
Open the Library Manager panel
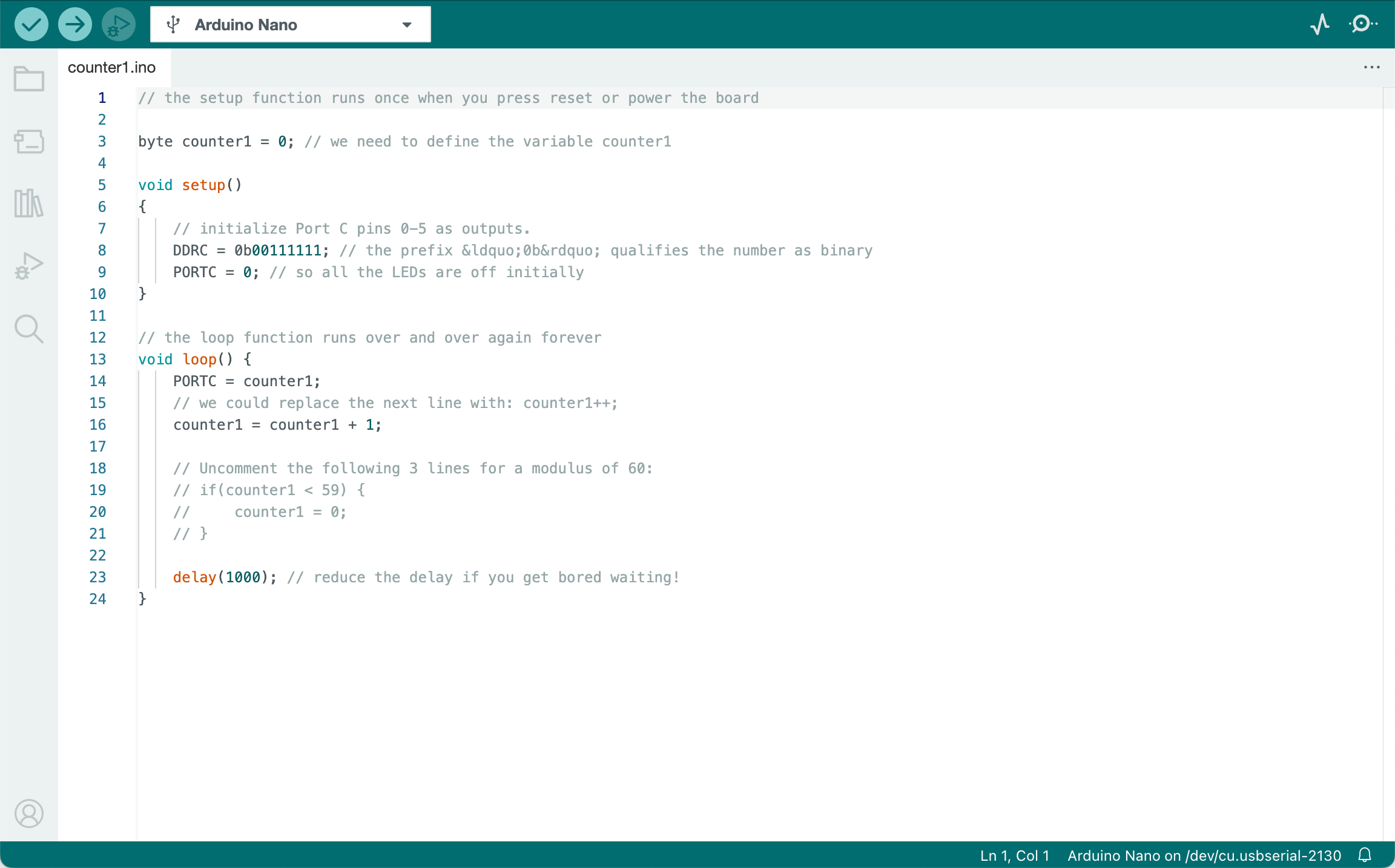[29, 203]
